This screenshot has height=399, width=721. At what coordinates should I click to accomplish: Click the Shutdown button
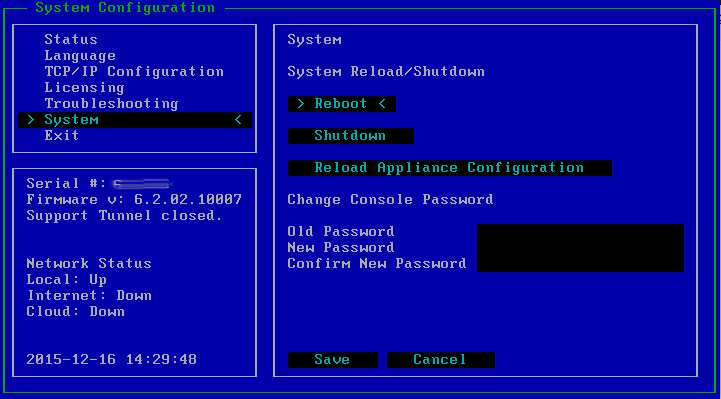point(351,136)
